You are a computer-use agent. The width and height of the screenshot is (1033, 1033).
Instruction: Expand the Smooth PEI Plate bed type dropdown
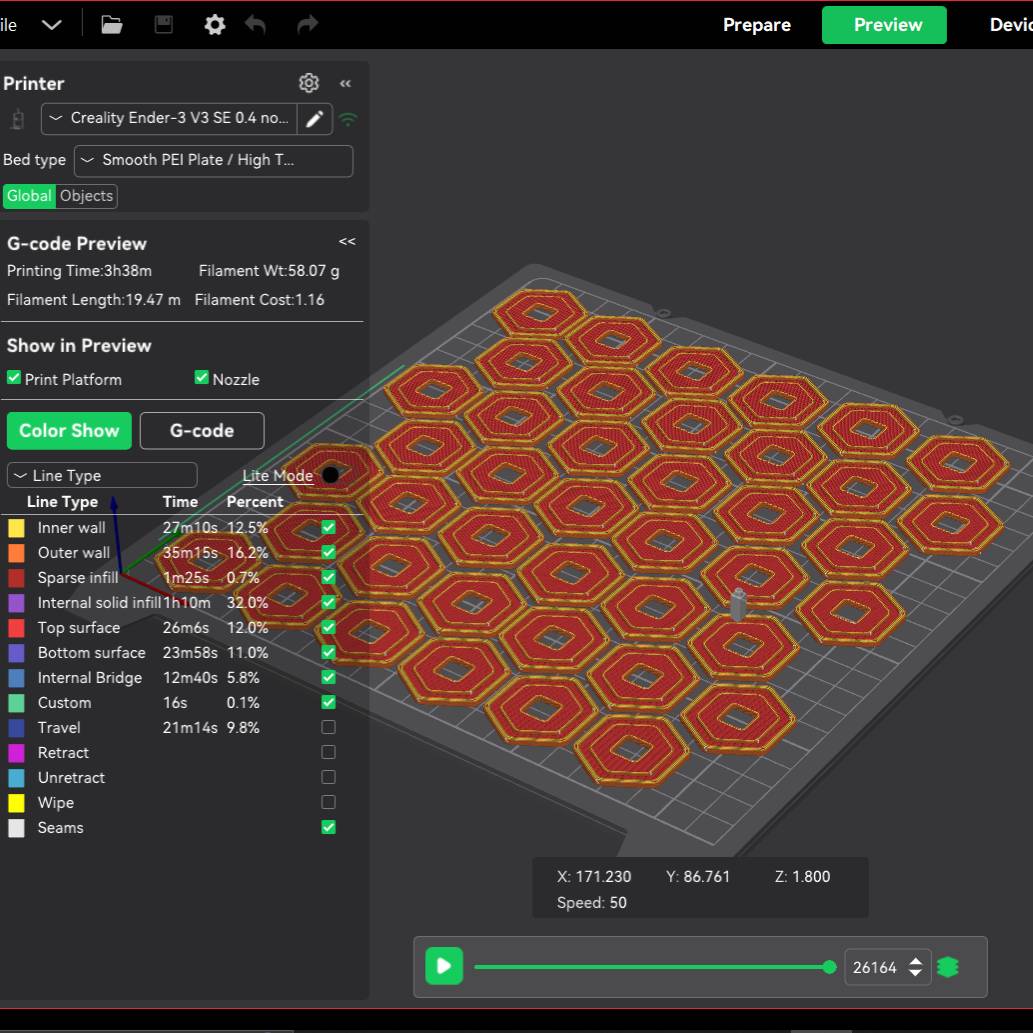coord(213,161)
